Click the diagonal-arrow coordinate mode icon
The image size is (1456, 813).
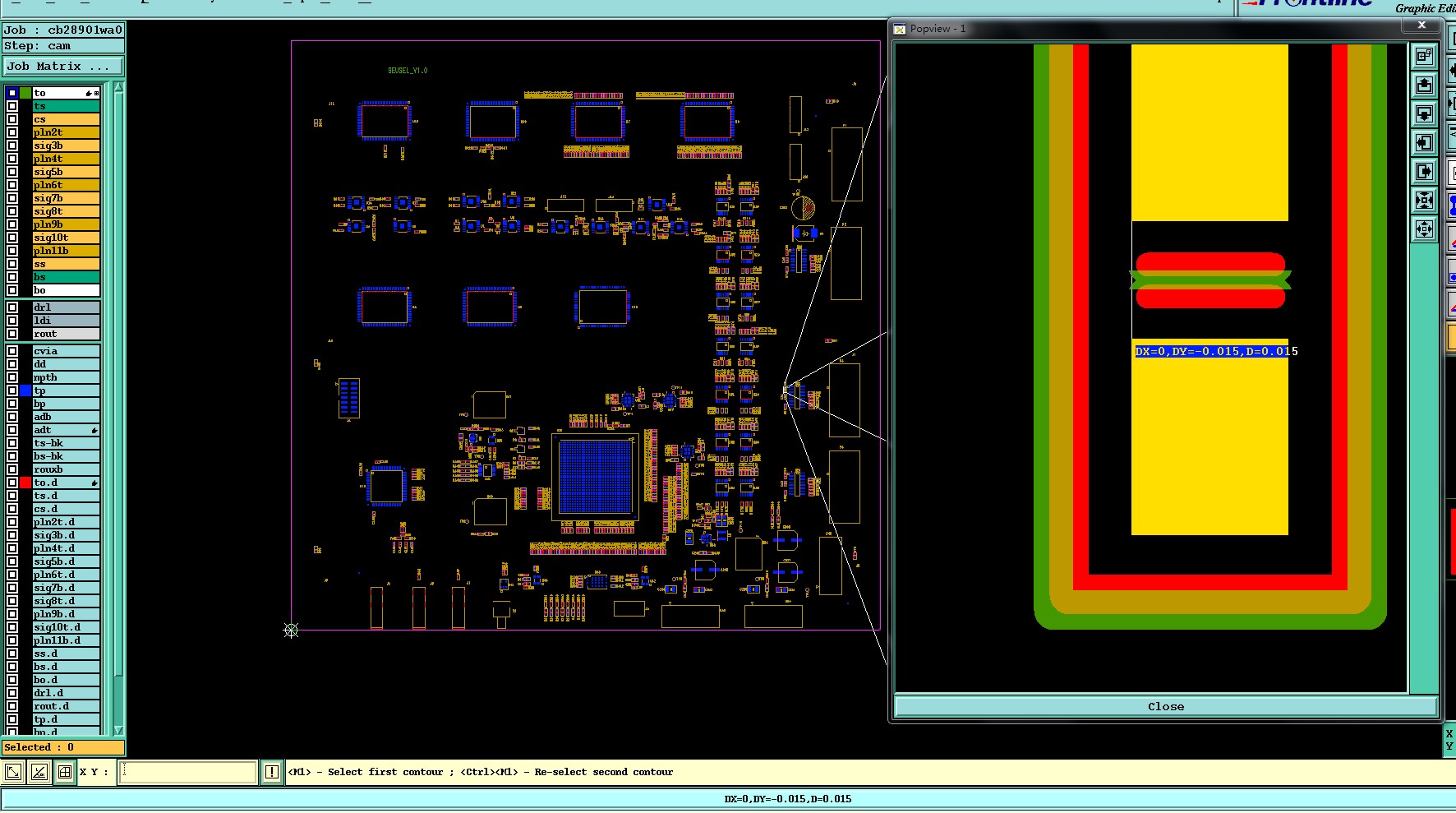13,772
